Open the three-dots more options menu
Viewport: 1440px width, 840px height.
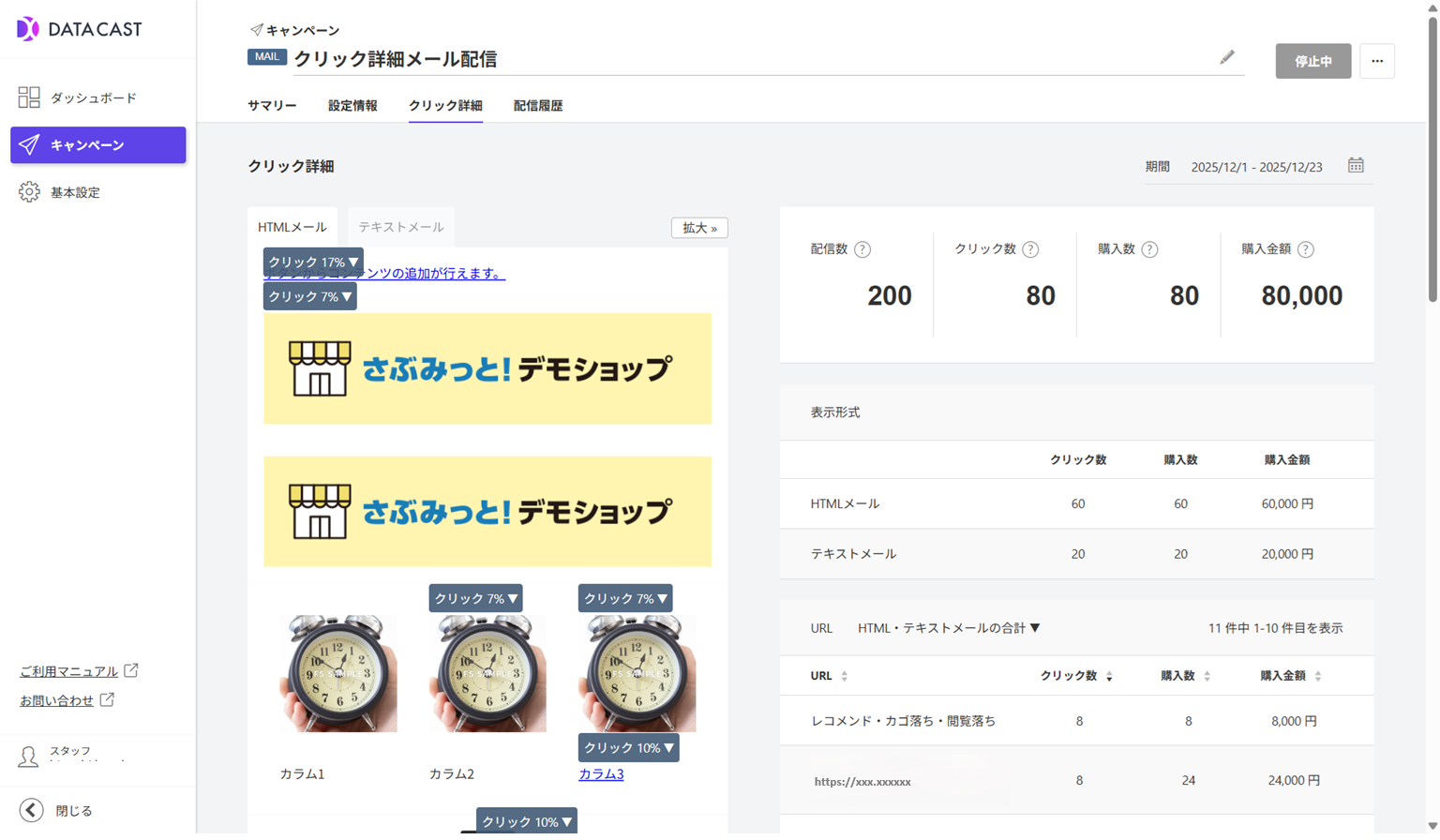pyautogui.click(x=1376, y=61)
